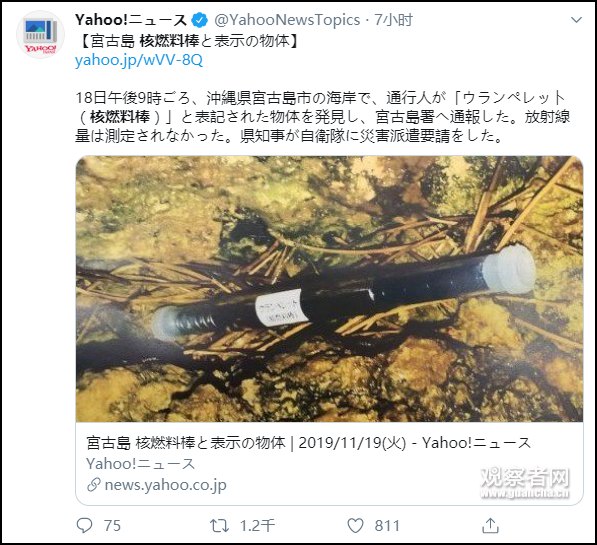Image resolution: width=597 pixels, height=545 pixels.
Task: Click the news.yahoo.co.jp domain text
Action: (165, 485)
